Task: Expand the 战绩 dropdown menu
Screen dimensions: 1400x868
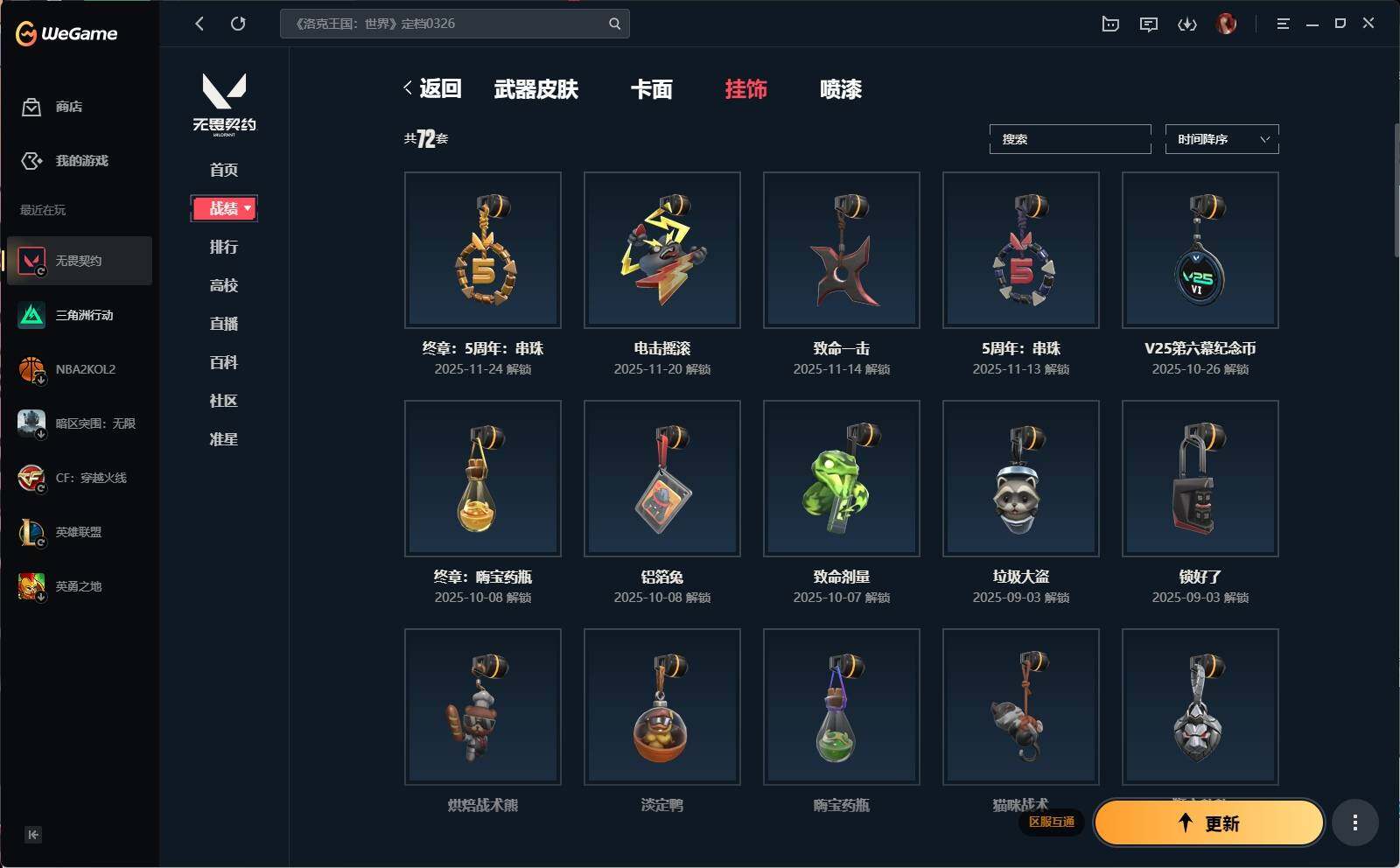Action: point(224,208)
